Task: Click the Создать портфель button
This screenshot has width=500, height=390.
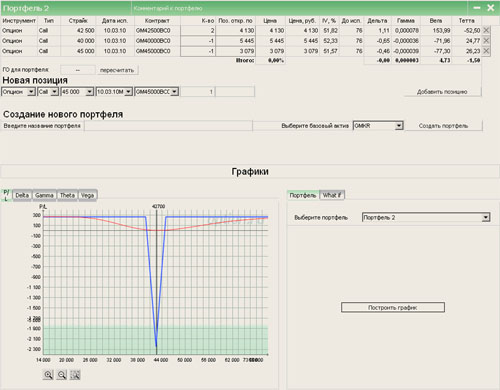Action: click(x=443, y=126)
